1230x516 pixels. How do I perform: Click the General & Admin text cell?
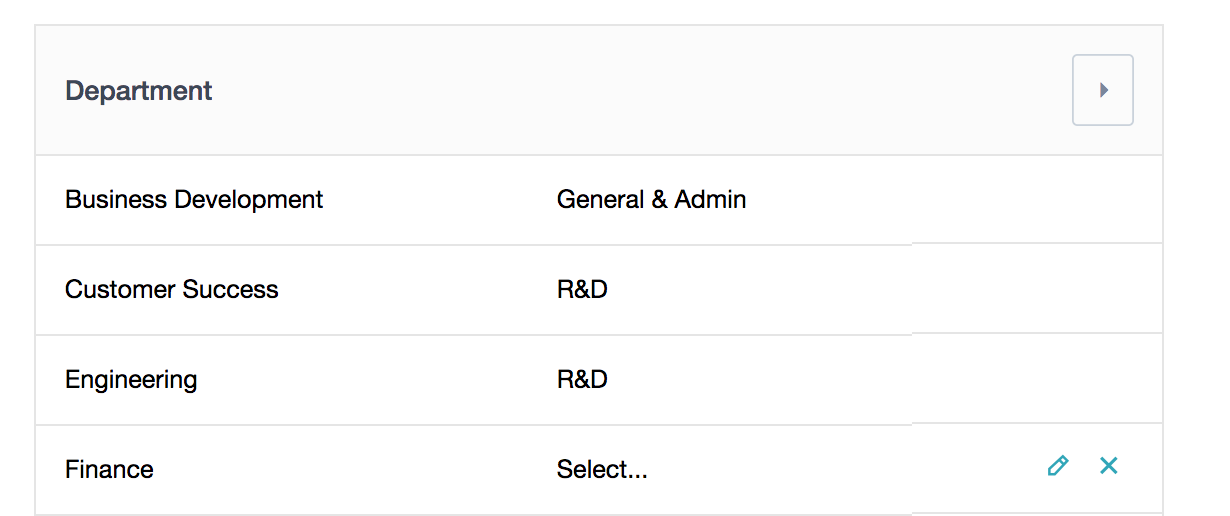coord(651,199)
